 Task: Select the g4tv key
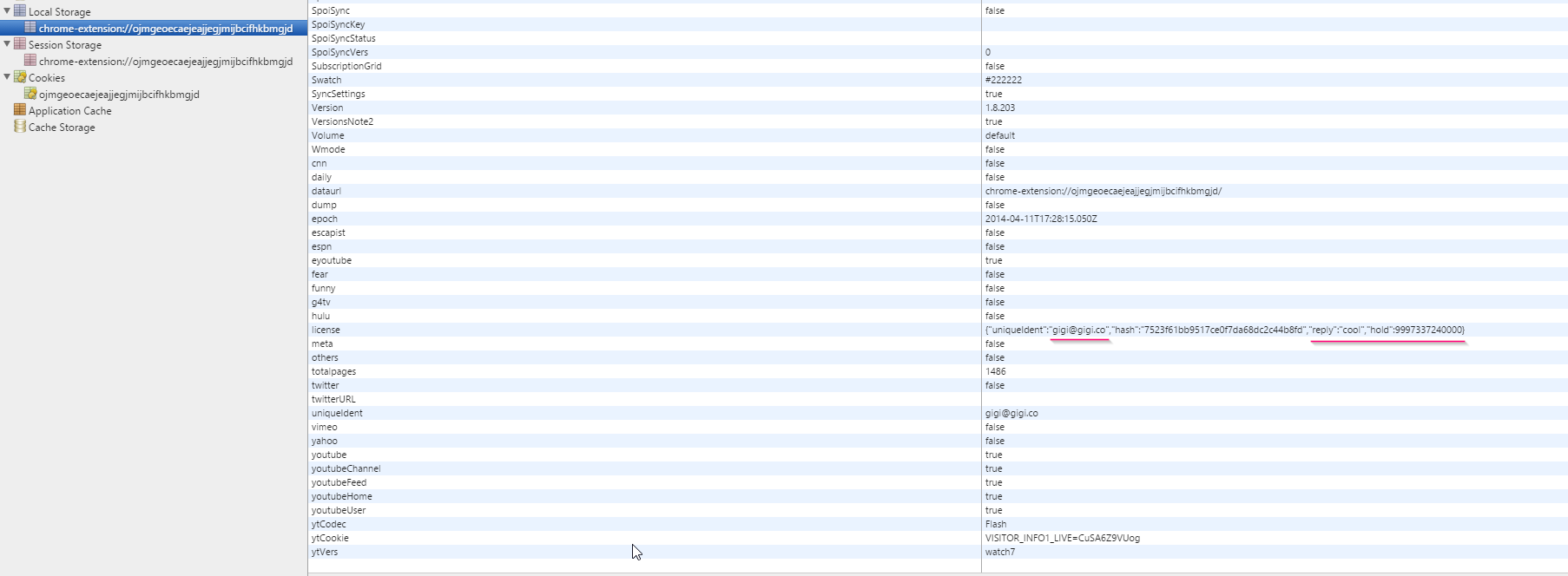tap(321, 302)
